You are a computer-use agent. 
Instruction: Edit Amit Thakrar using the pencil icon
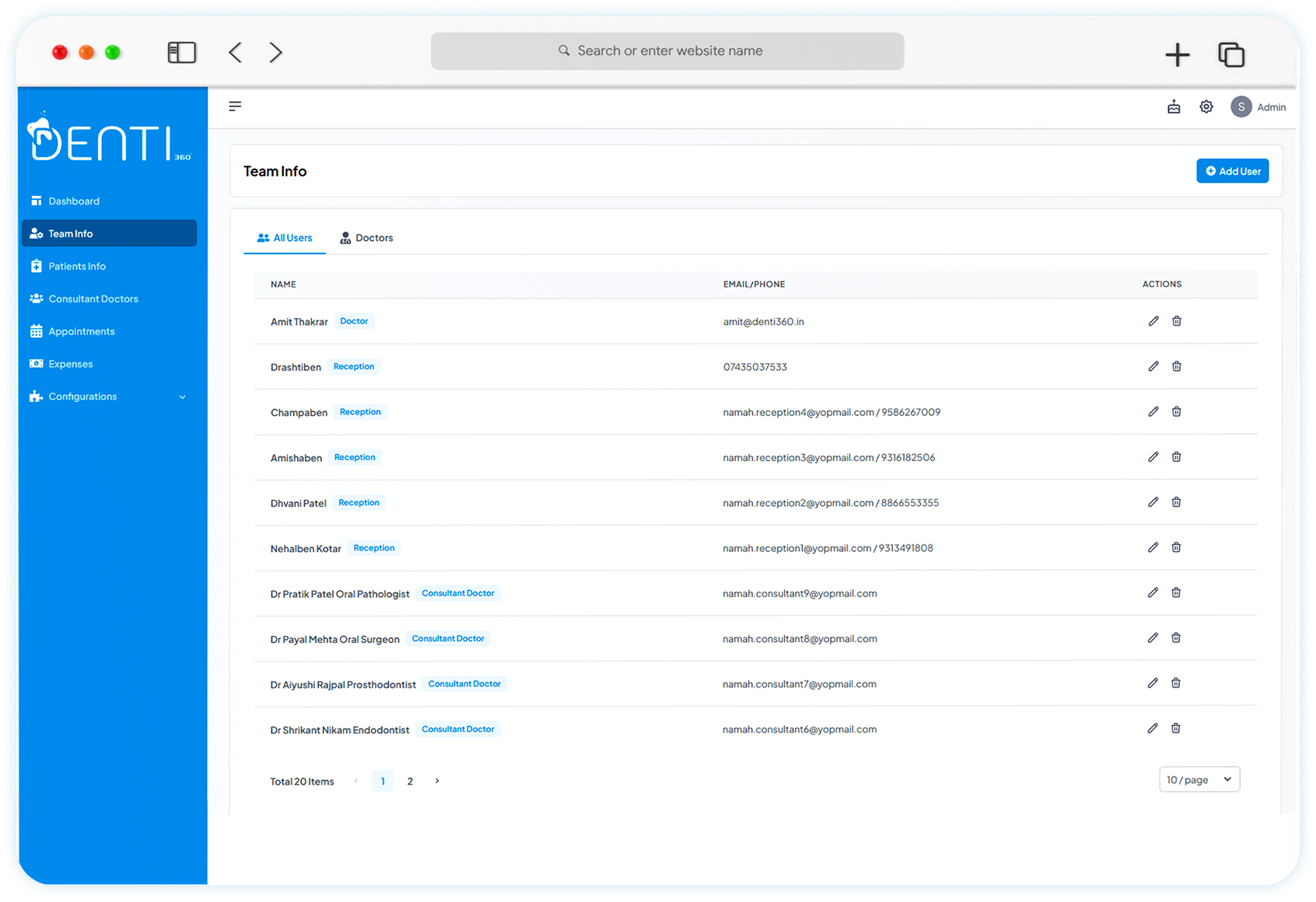[x=1153, y=320]
